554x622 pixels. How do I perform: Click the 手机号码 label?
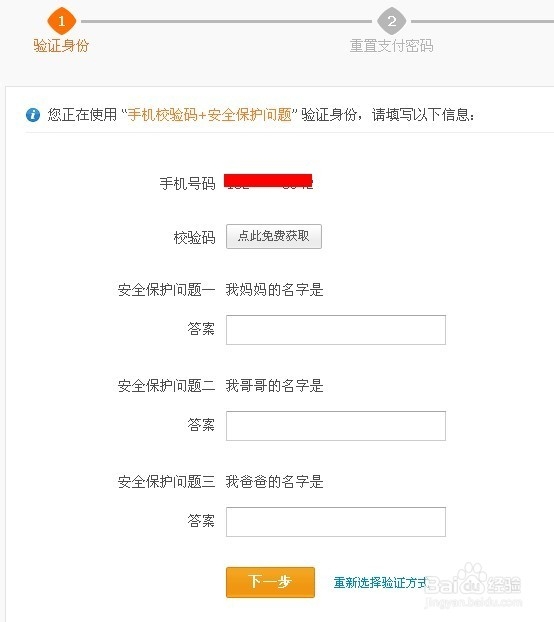188,184
